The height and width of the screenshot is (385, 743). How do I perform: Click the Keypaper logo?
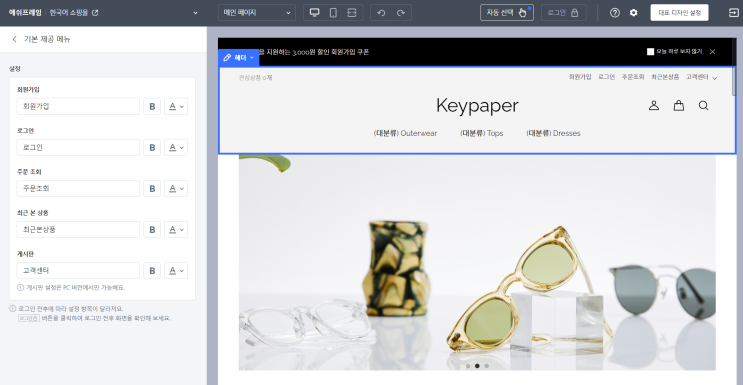477,106
